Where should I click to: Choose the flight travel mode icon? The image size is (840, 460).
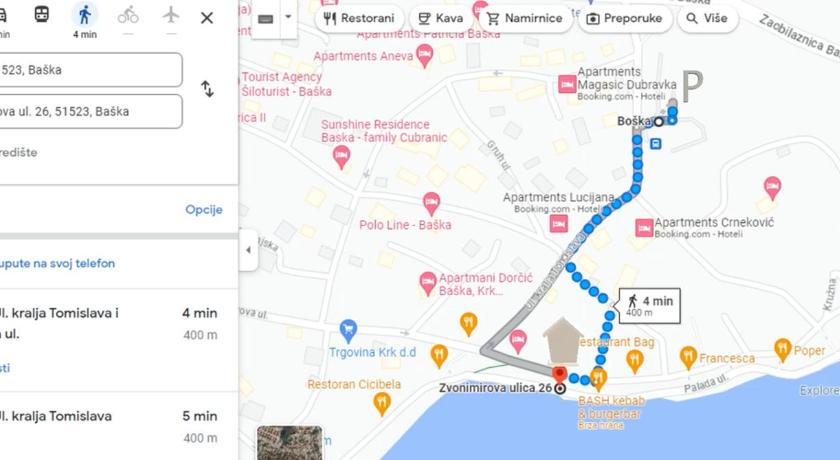click(171, 15)
